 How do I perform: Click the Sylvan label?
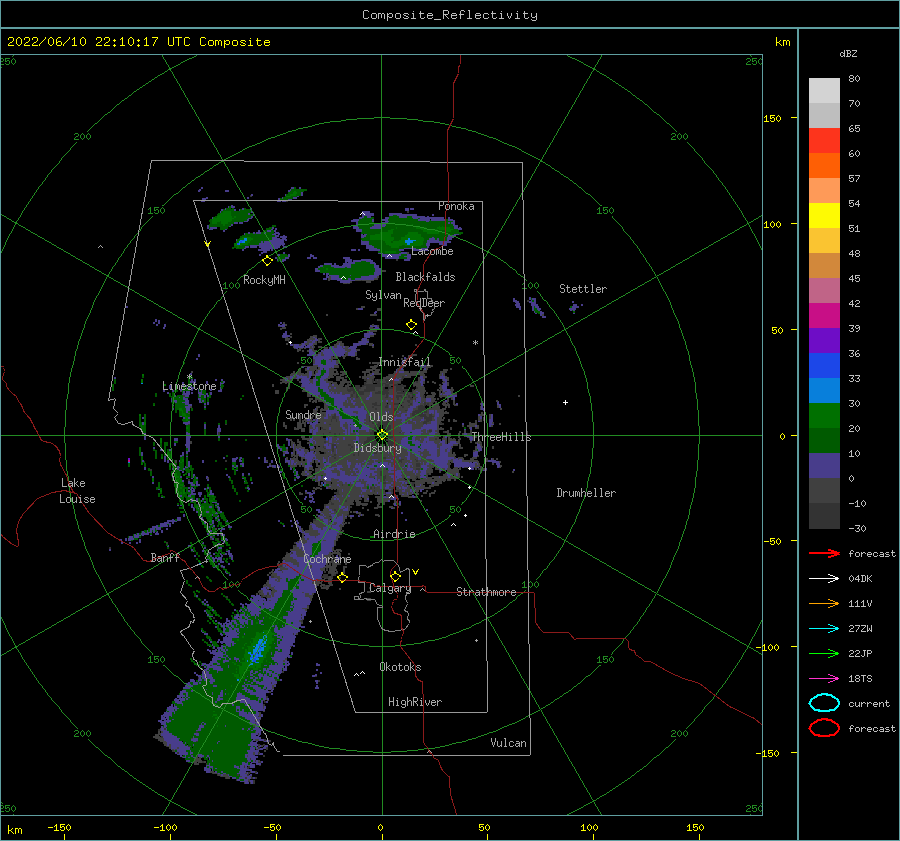pos(383,295)
